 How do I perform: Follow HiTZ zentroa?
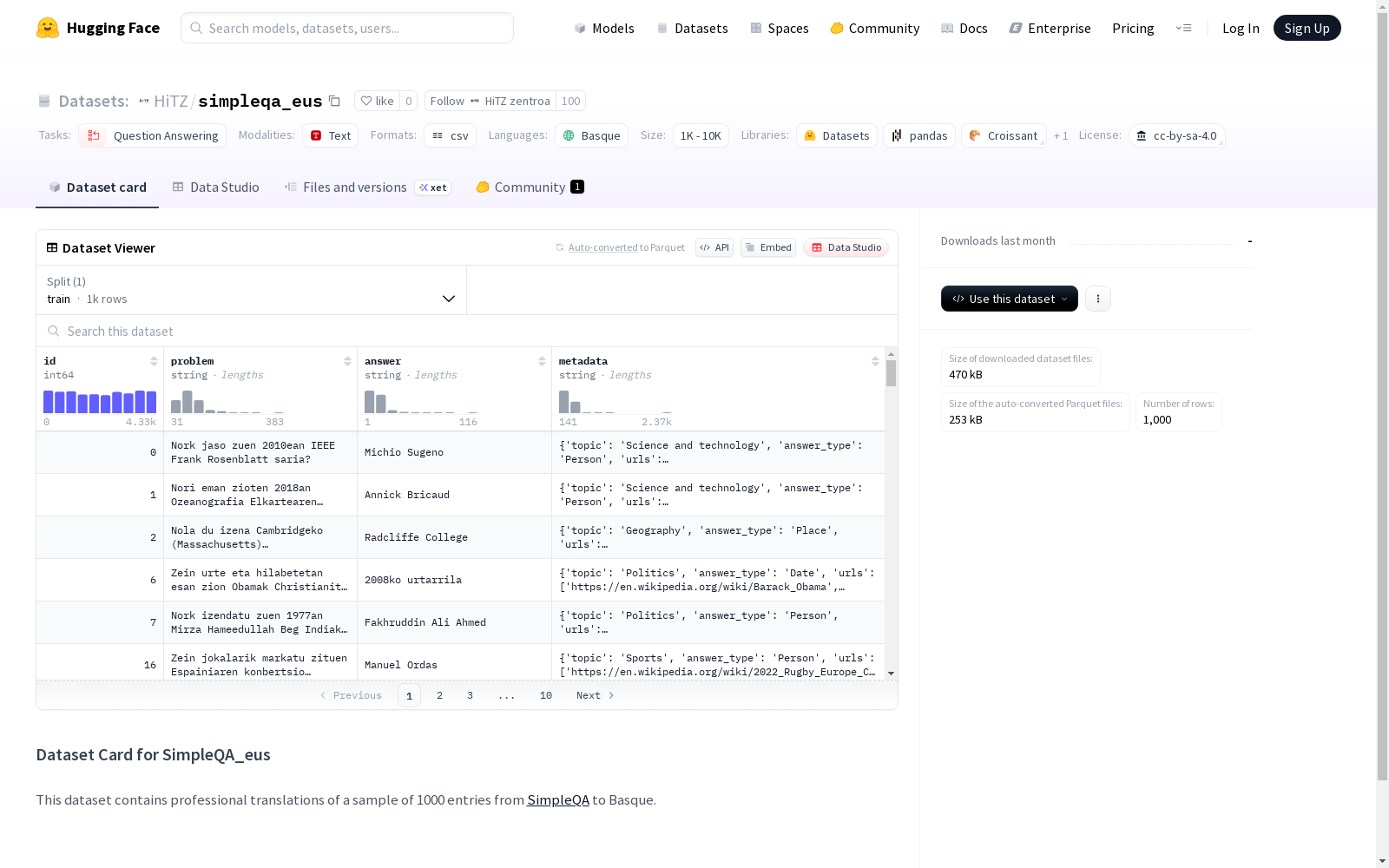pyautogui.click(x=490, y=101)
